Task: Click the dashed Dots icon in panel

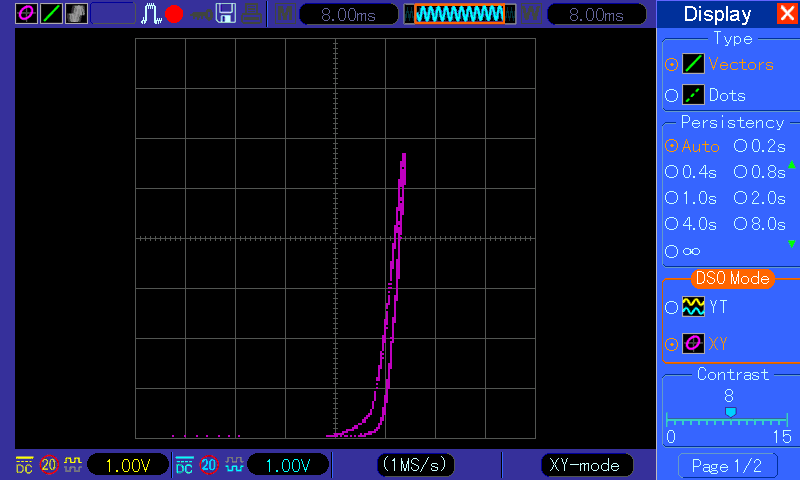Action: (x=693, y=95)
